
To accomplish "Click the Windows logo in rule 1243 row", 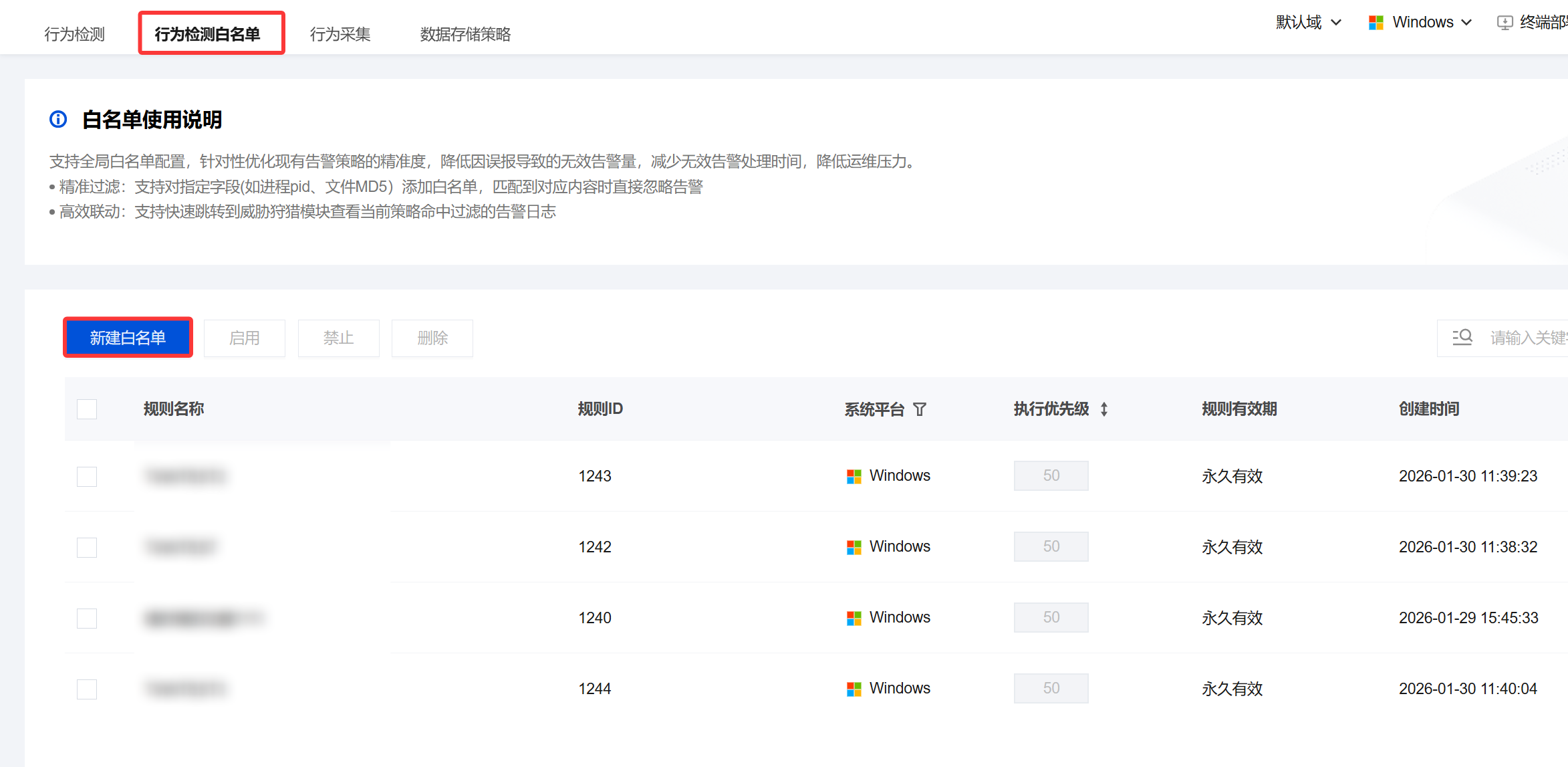I will pos(854,476).
